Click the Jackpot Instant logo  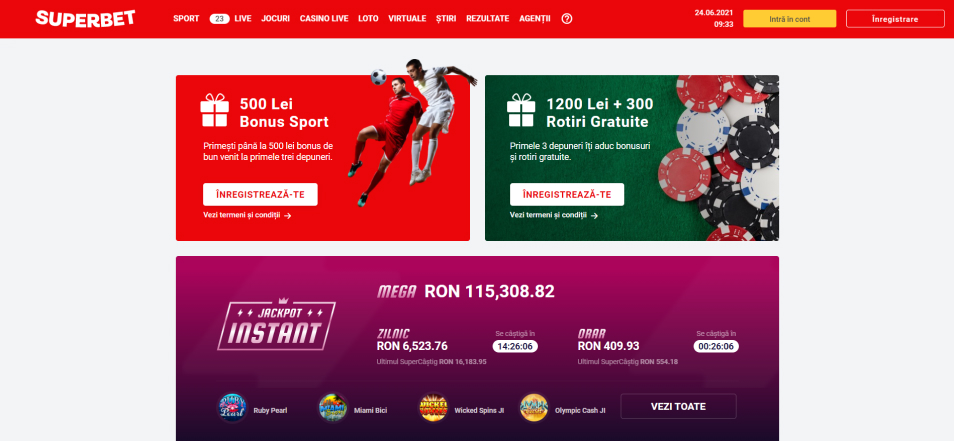(x=276, y=324)
